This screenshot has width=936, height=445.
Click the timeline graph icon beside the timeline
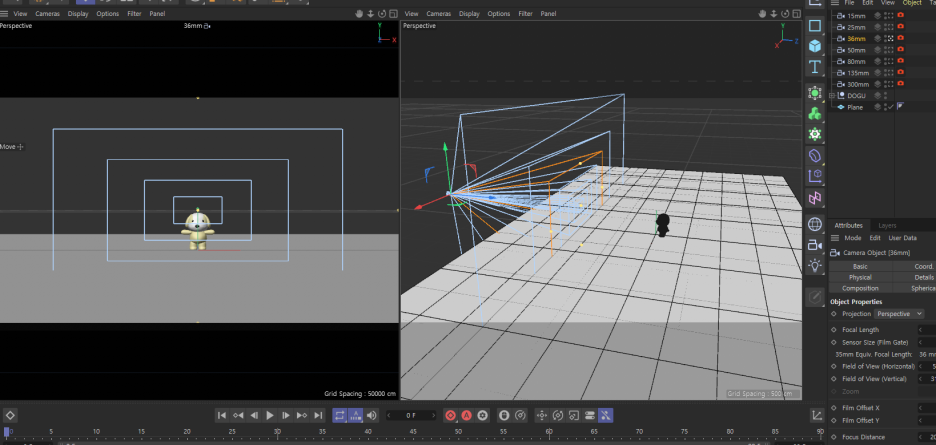click(817, 415)
